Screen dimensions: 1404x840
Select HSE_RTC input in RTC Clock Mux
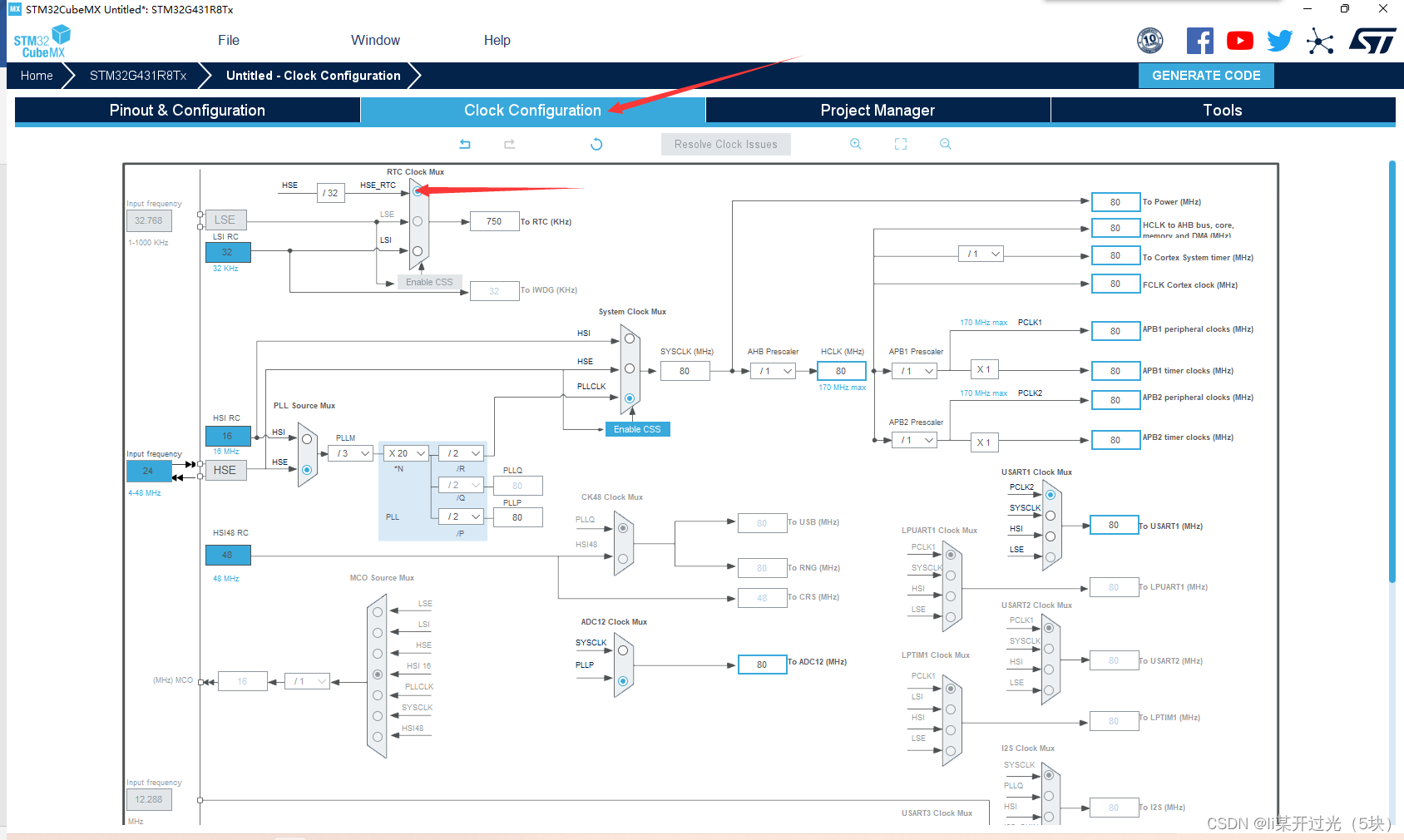pyautogui.click(x=418, y=191)
